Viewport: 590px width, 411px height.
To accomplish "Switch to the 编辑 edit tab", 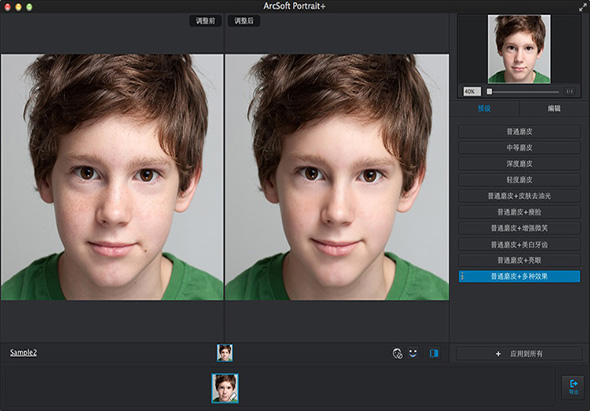I will tap(554, 109).
